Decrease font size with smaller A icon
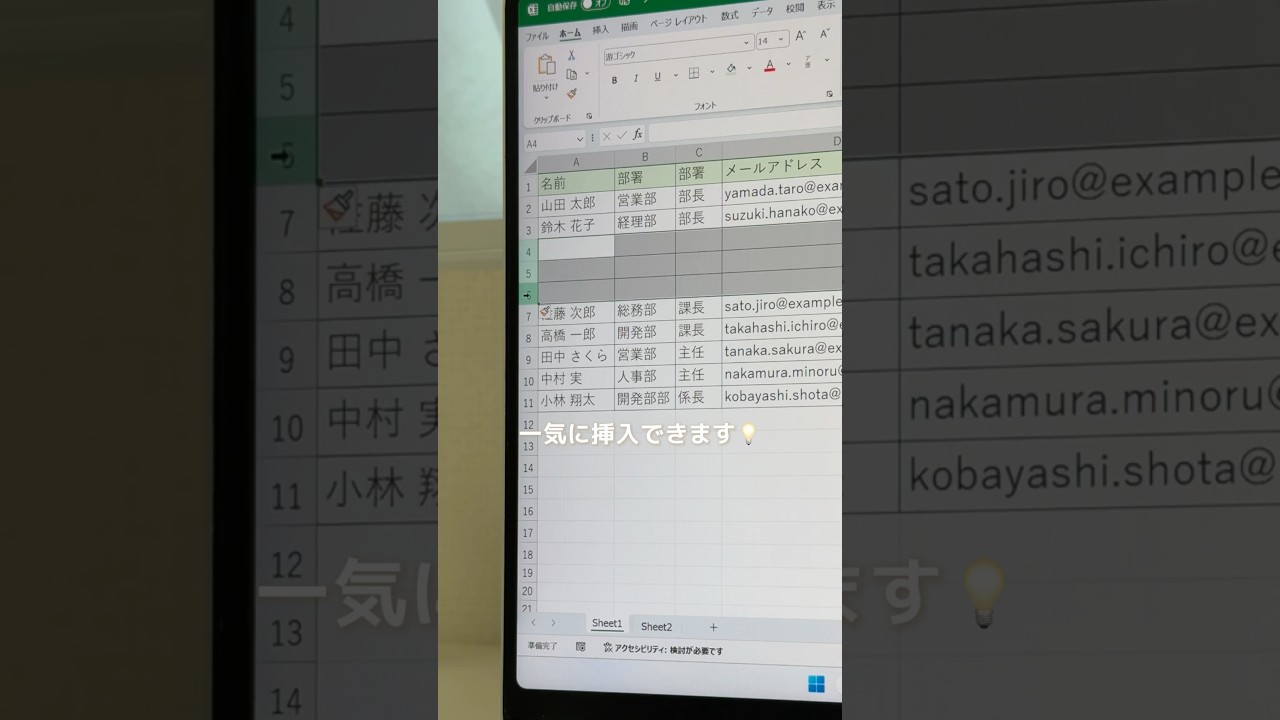Screen dimensions: 1280x720 coord(824,33)
